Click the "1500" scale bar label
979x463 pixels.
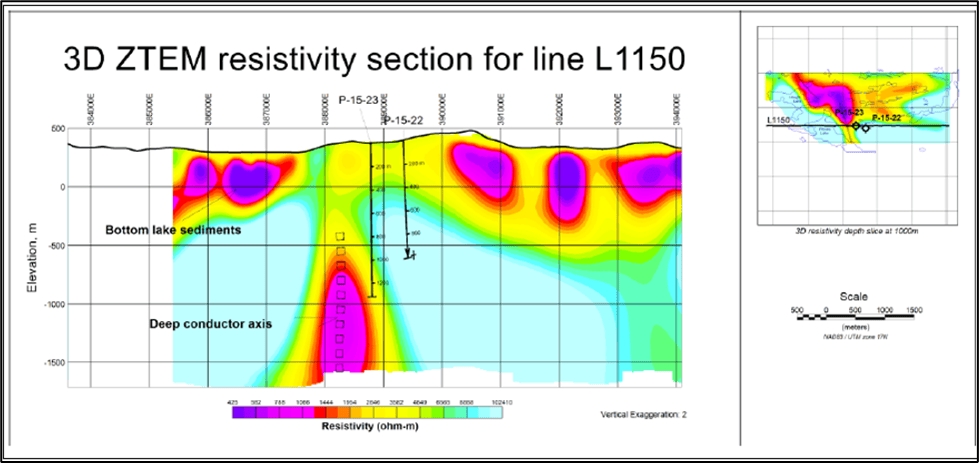pyautogui.click(x=915, y=309)
